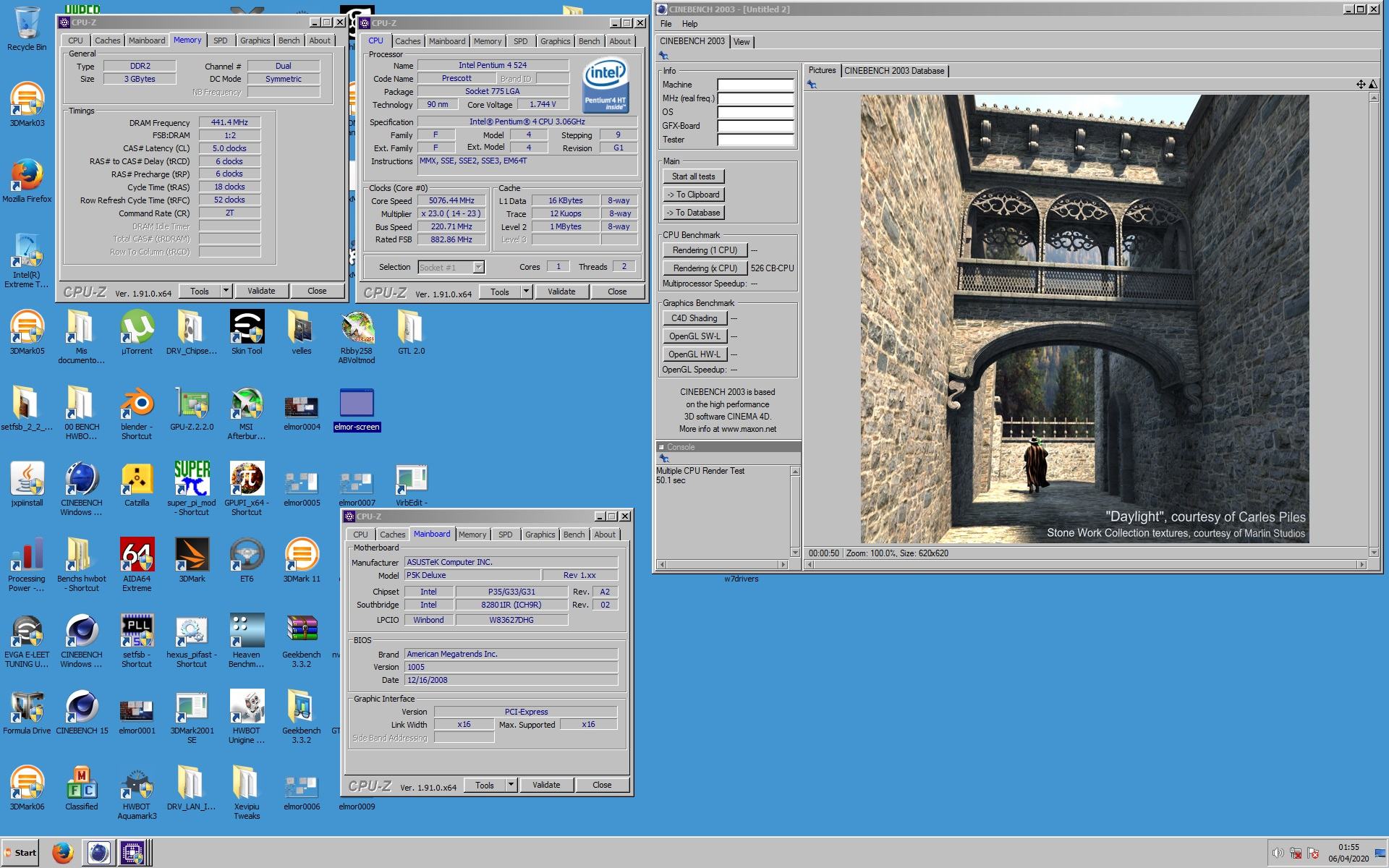Select the CINEBENCH 2003 Database tab
Screen dimensions: 1389x868
pos(893,71)
